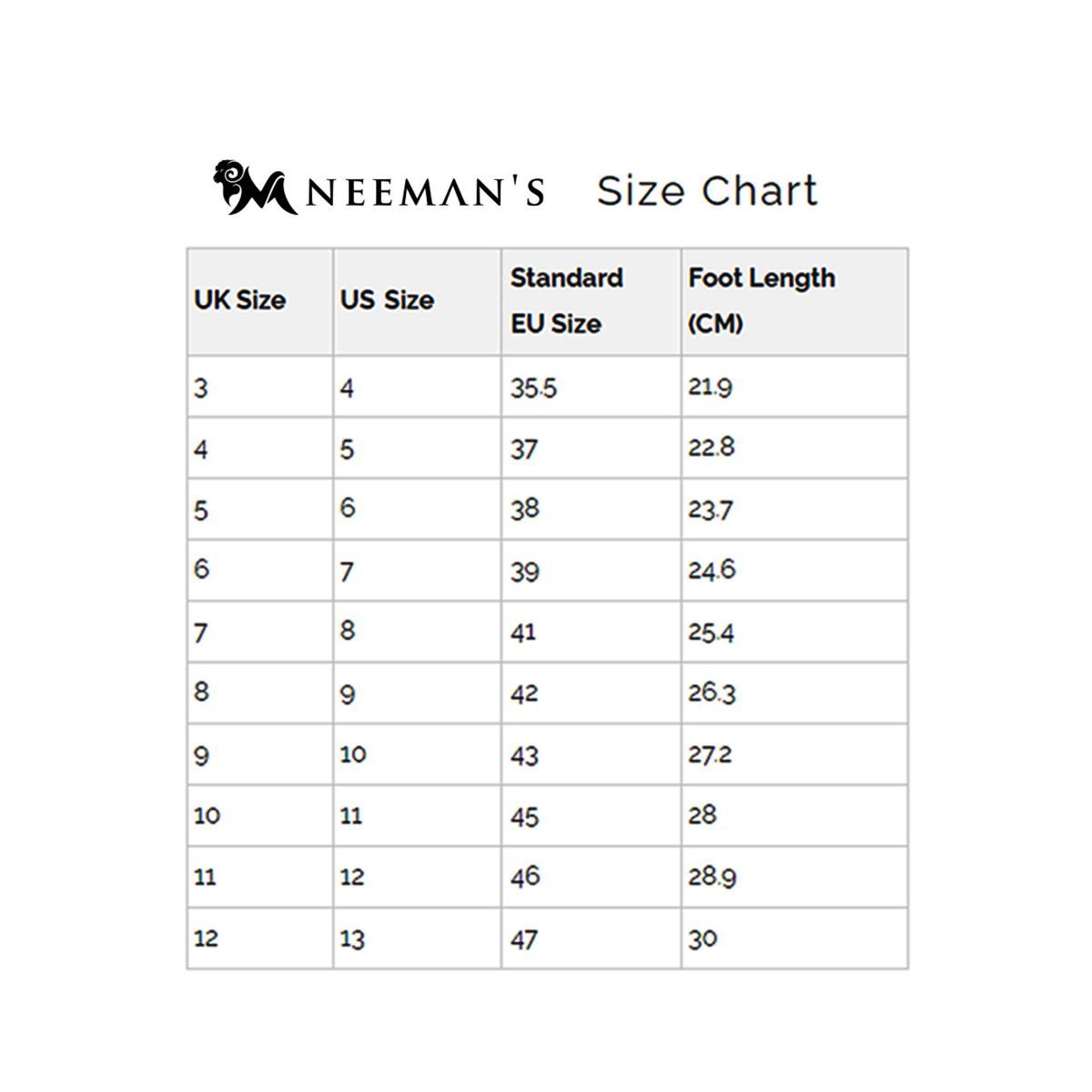Select EU size 35.5 cell
Viewport: 1092px width, 1092px height.
coord(533,389)
